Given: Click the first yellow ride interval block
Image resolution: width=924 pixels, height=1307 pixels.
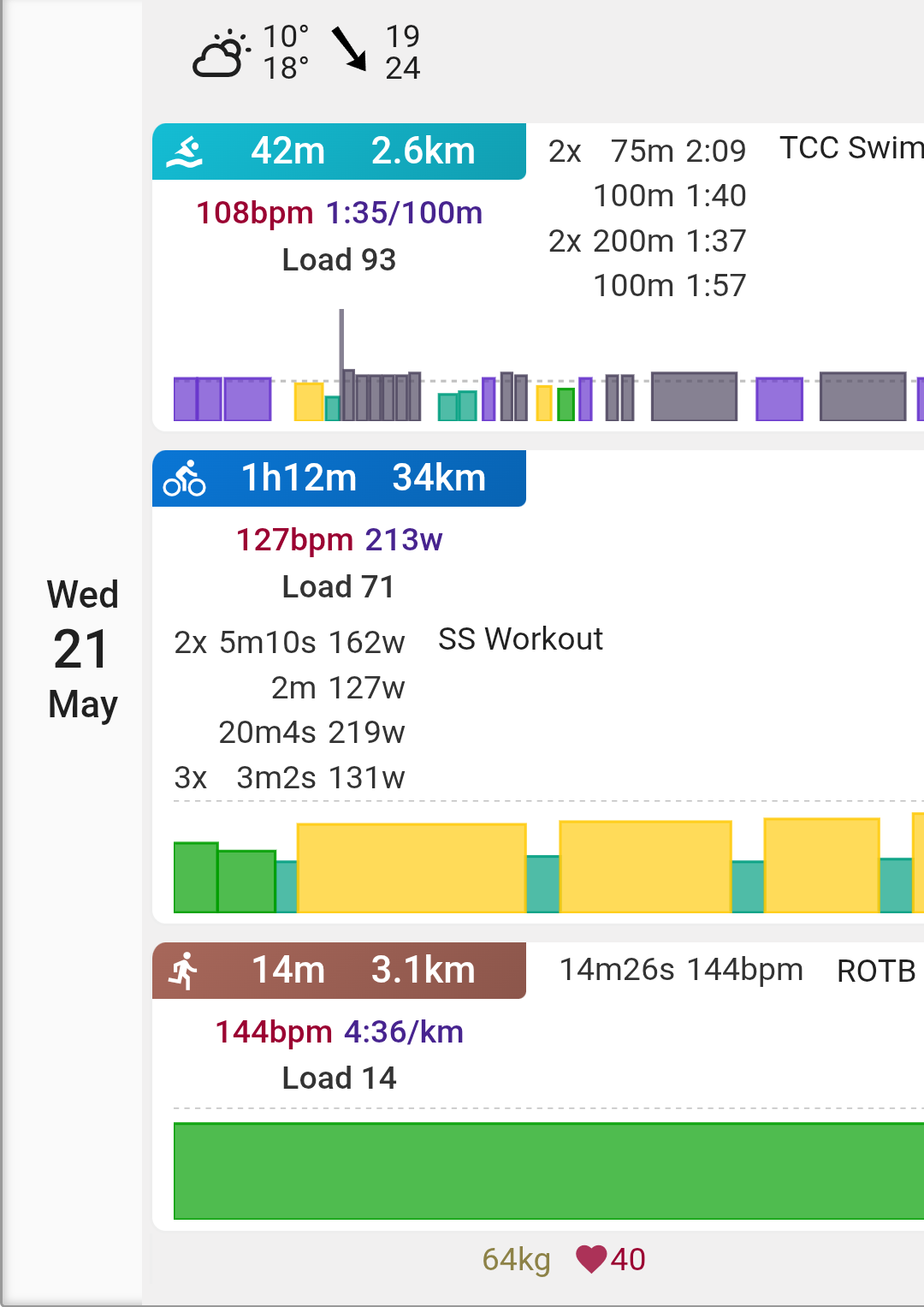Looking at the screenshot, I should (x=411, y=868).
